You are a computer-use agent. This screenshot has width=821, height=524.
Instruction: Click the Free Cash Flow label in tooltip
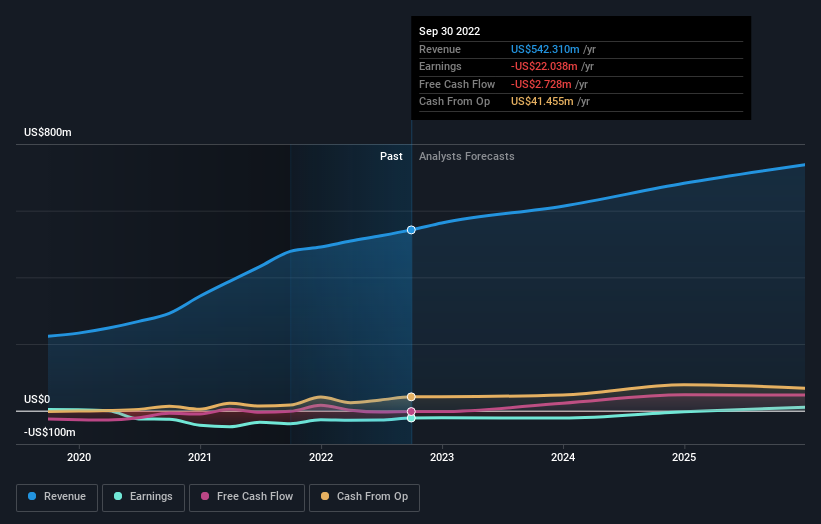click(x=457, y=84)
